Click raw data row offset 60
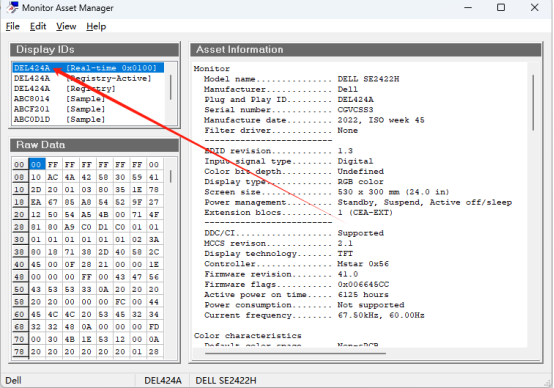The image size is (554, 388). click(x=19, y=314)
